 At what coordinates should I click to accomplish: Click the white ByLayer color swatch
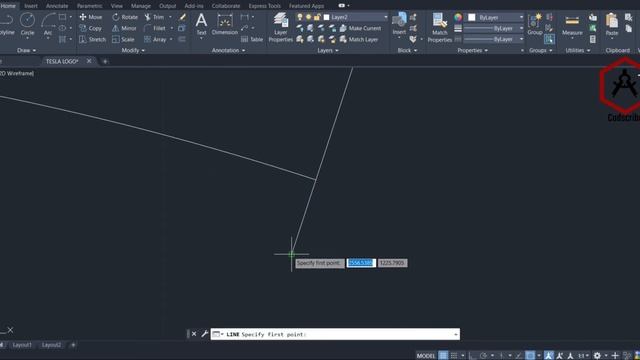pyautogui.click(x=471, y=17)
